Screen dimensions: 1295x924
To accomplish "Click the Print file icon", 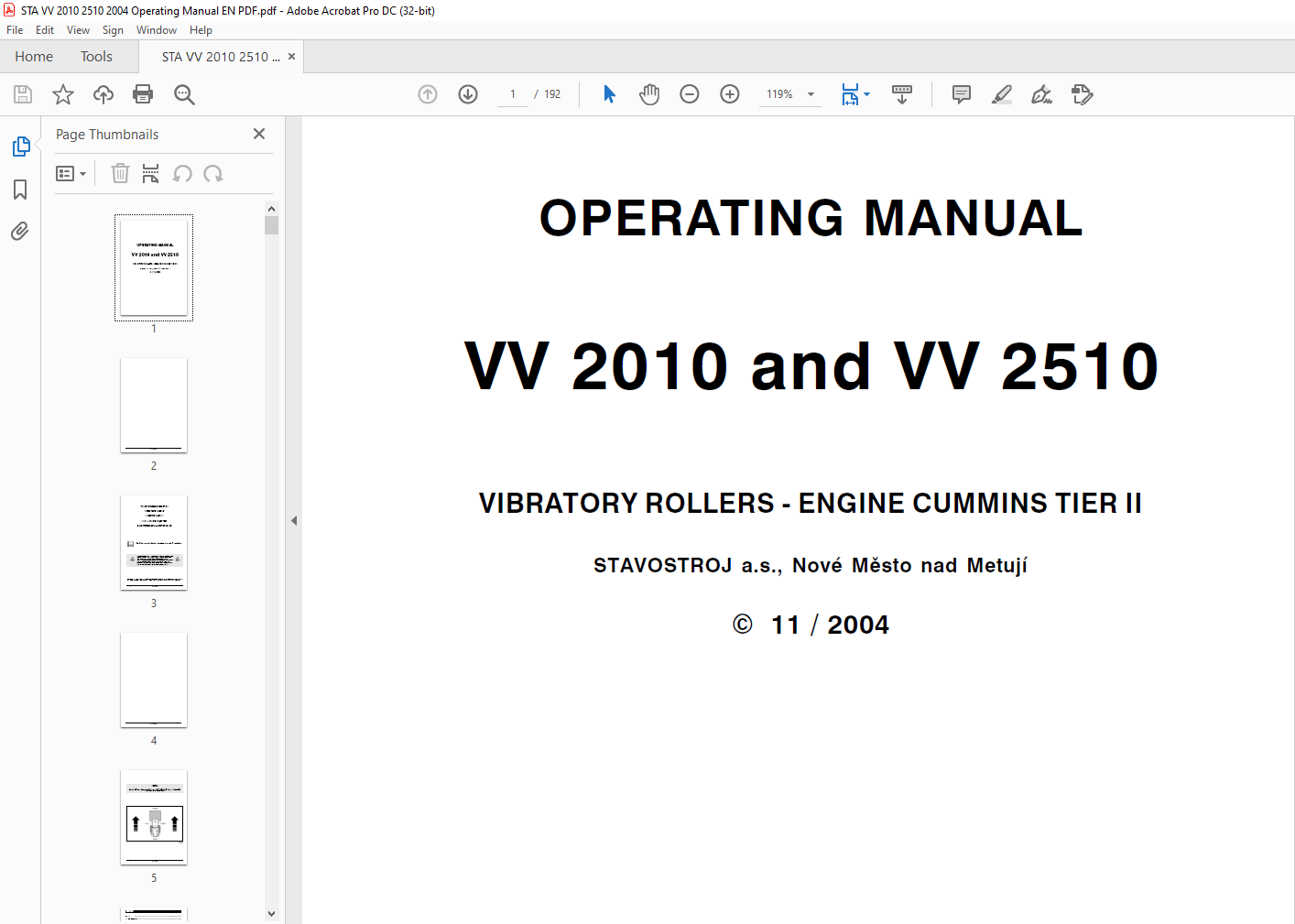I will pyautogui.click(x=143, y=94).
